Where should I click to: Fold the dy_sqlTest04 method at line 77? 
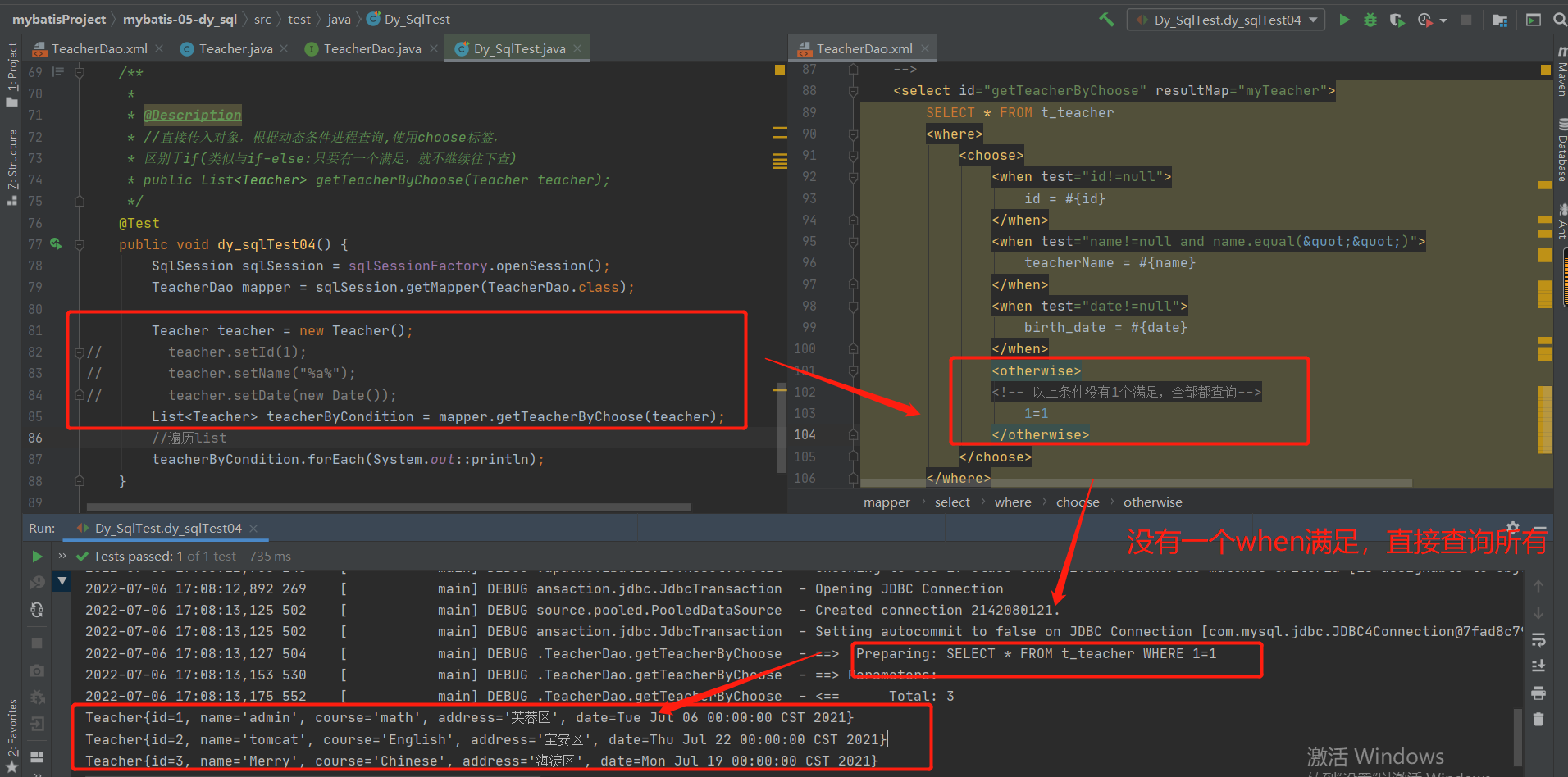[x=80, y=244]
